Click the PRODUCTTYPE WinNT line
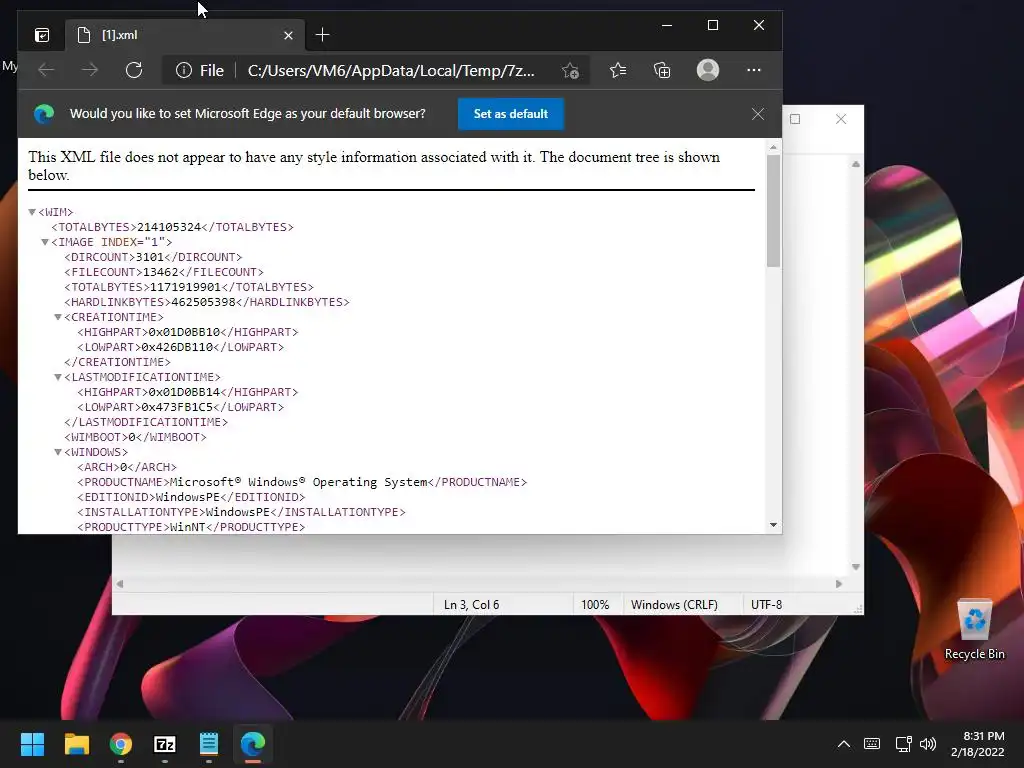 191,528
